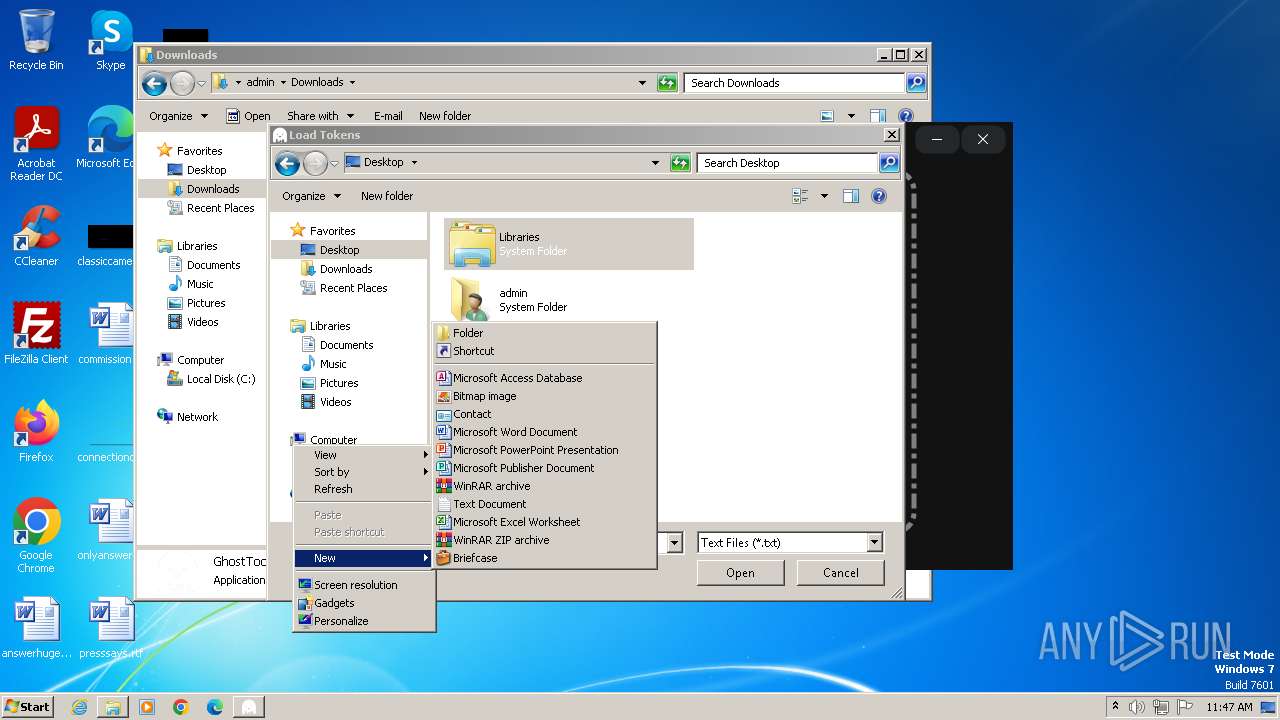Launch Google Chrome from desktop
Screen dimensions: 1280x720
[36, 535]
